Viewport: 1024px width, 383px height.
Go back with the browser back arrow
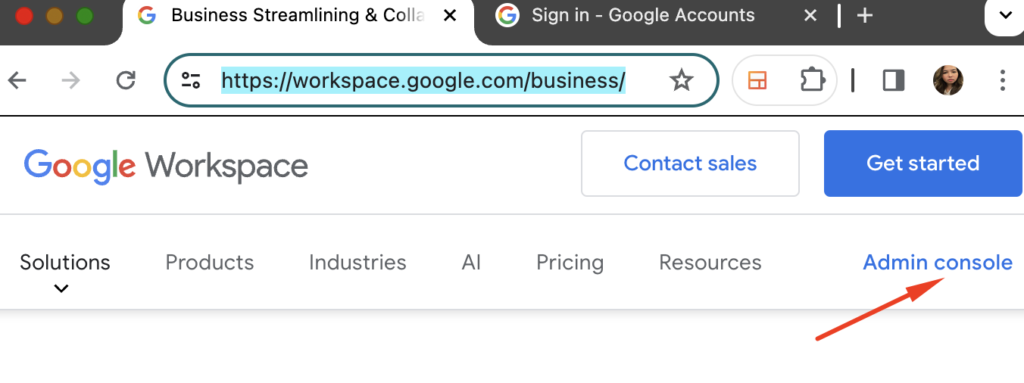pyautogui.click(x=16, y=80)
